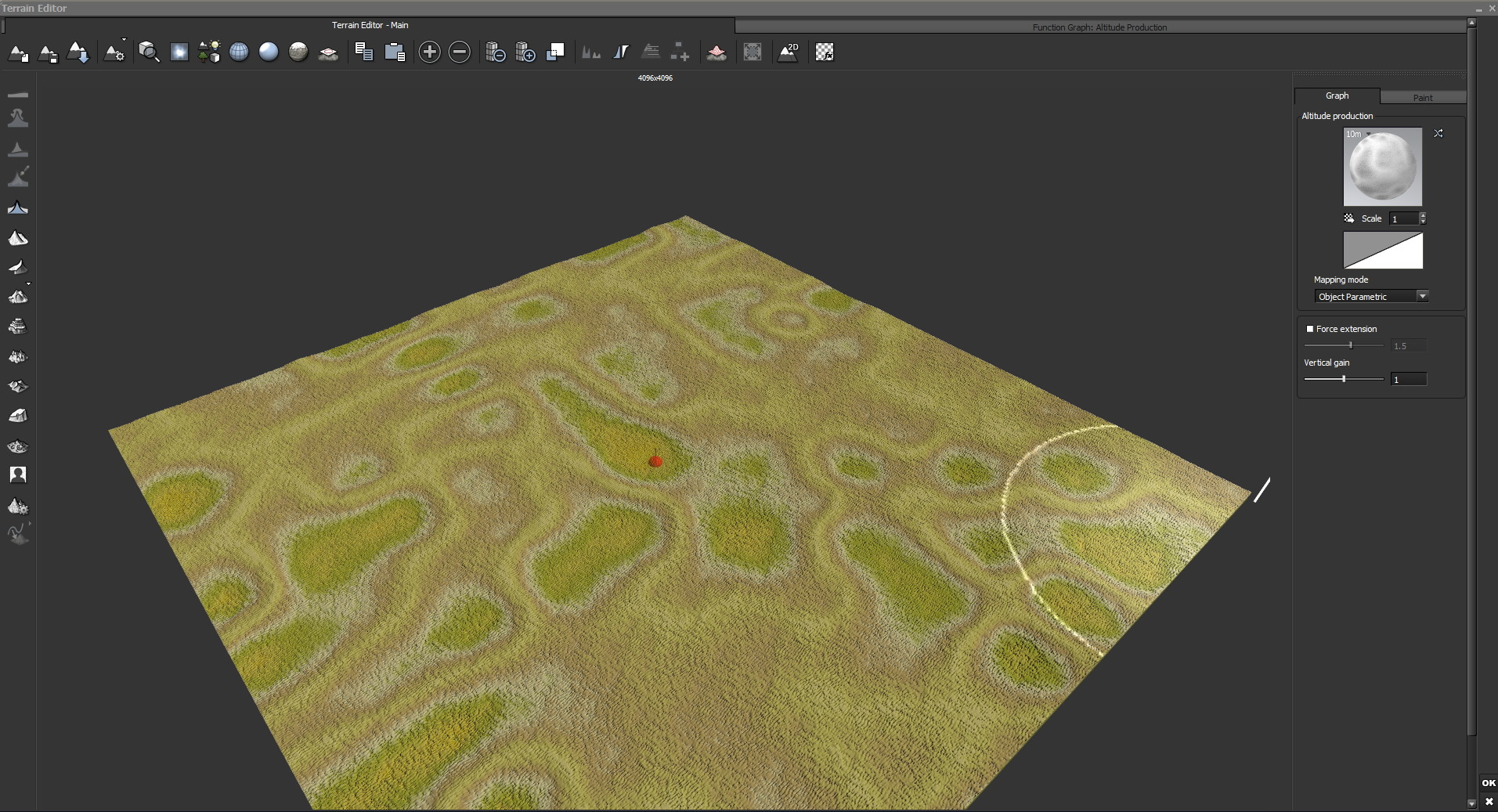Image resolution: width=1498 pixels, height=812 pixels.
Task: Select the white mountain preset in sidebar
Action: [18, 238]
